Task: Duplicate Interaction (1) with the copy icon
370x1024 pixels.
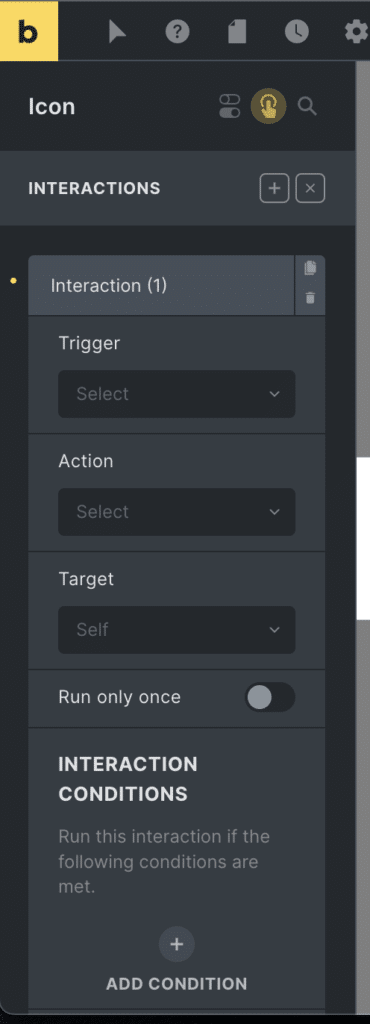Action: tap(311, 268)
